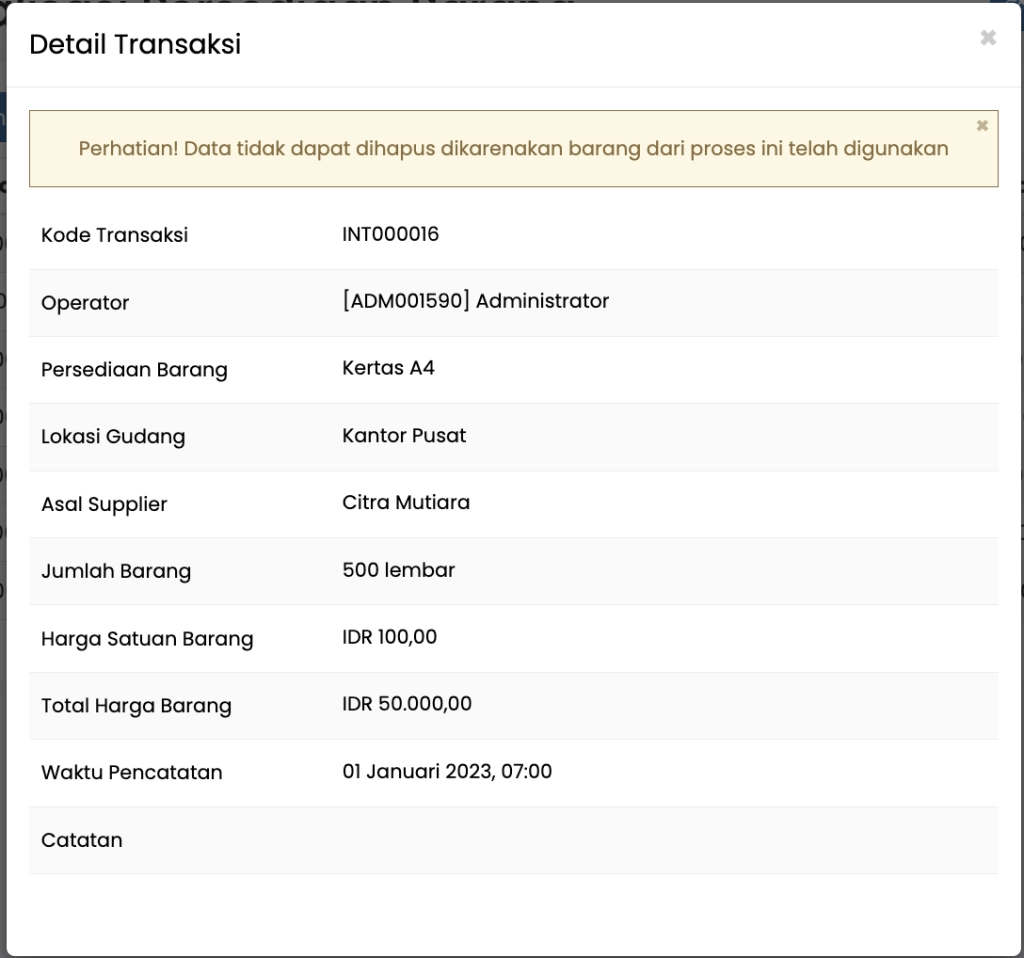
Task: Select the Kertas A4 item value
Action: tap(388, 368)
